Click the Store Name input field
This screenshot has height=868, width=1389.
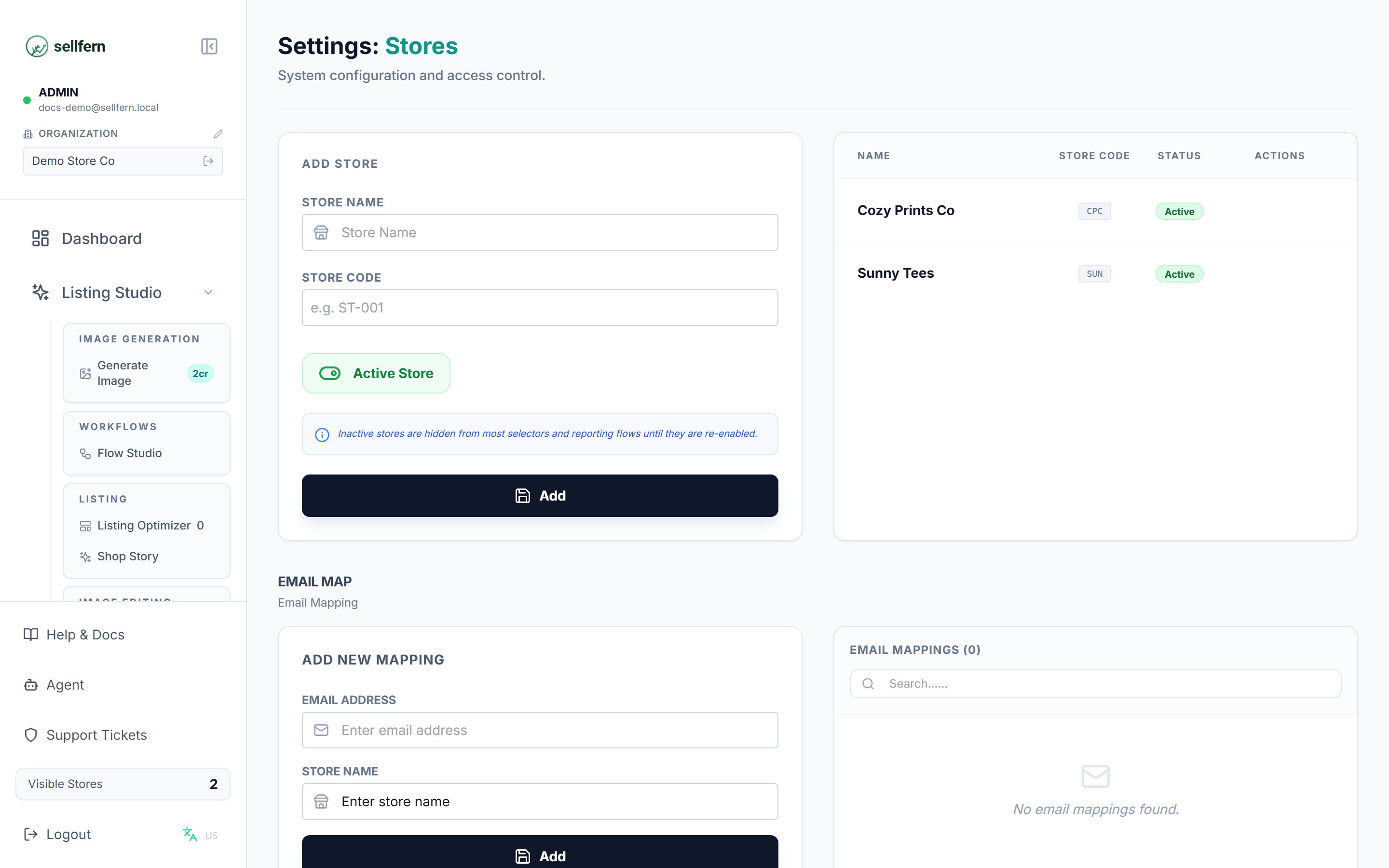tap(540, 232)
